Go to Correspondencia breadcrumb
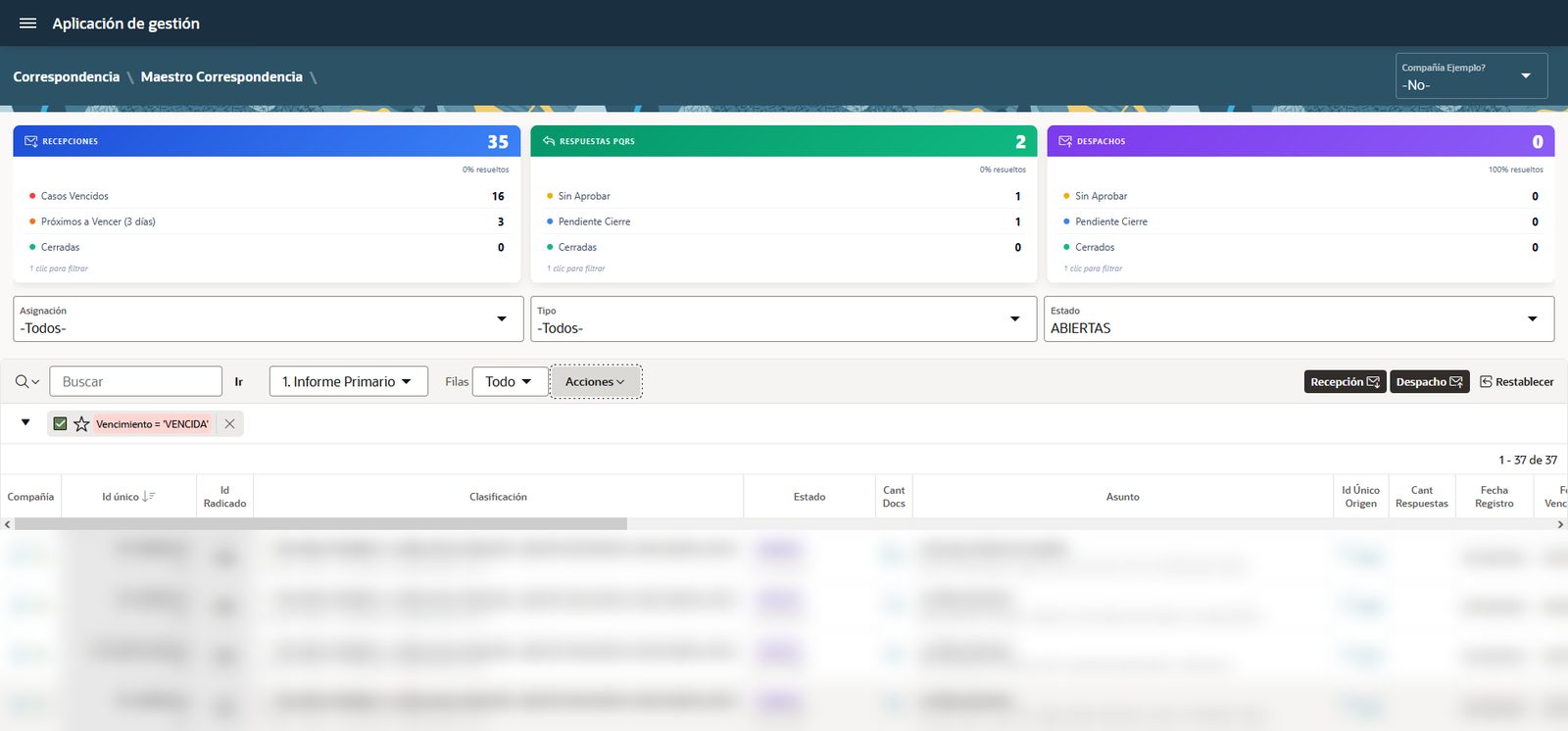Viewport: 1568px width, 731px height. click(67, 76)
